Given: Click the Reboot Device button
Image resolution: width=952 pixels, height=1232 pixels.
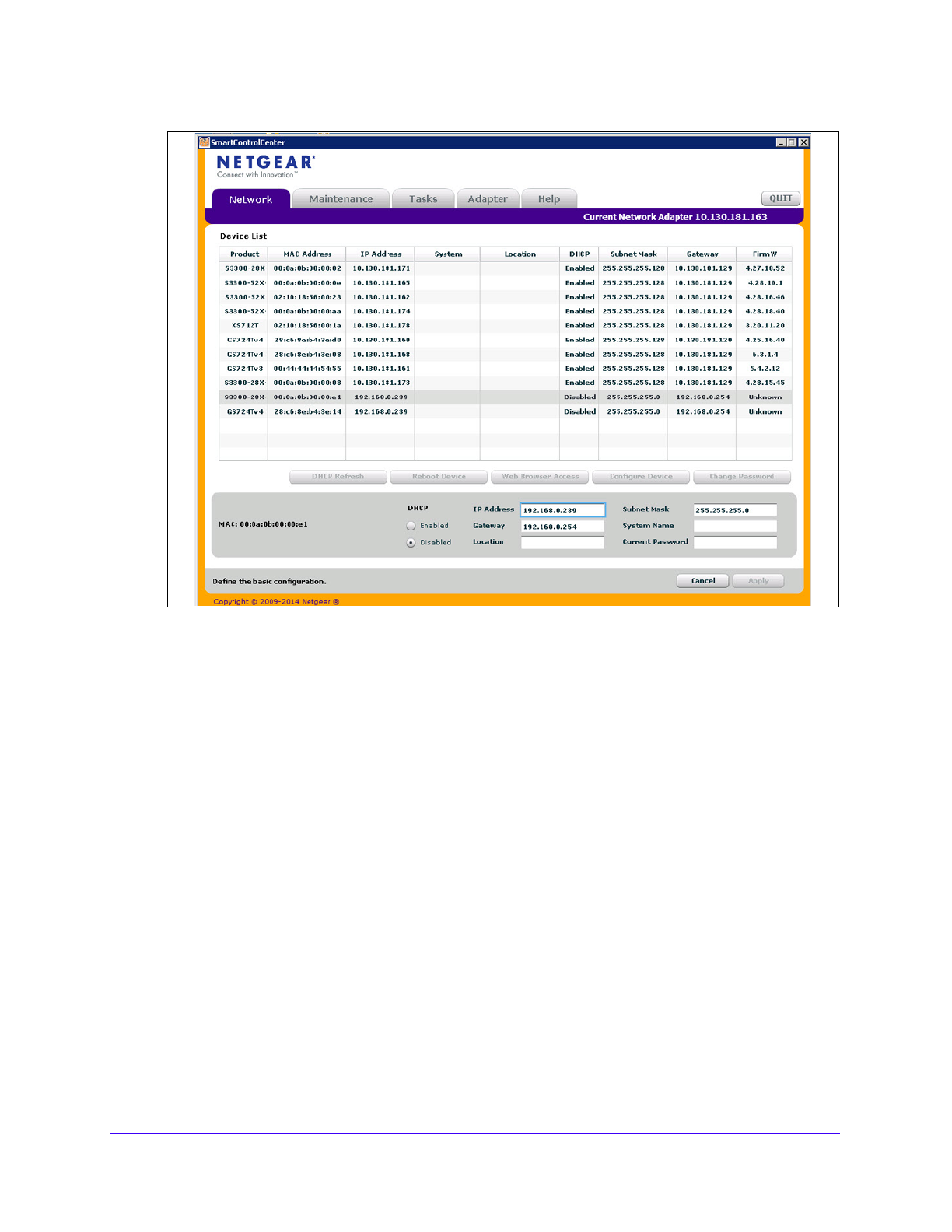Looking at the screenshot, I should point(439,477).
